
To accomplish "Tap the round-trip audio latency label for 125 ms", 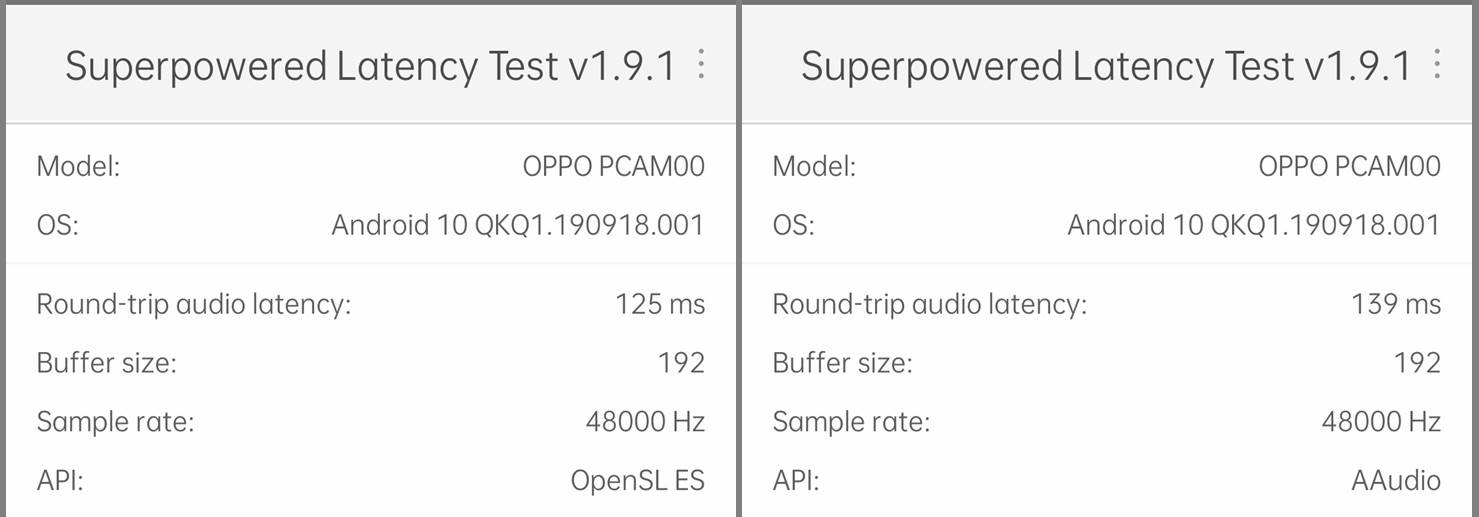I will pos(193,304).
